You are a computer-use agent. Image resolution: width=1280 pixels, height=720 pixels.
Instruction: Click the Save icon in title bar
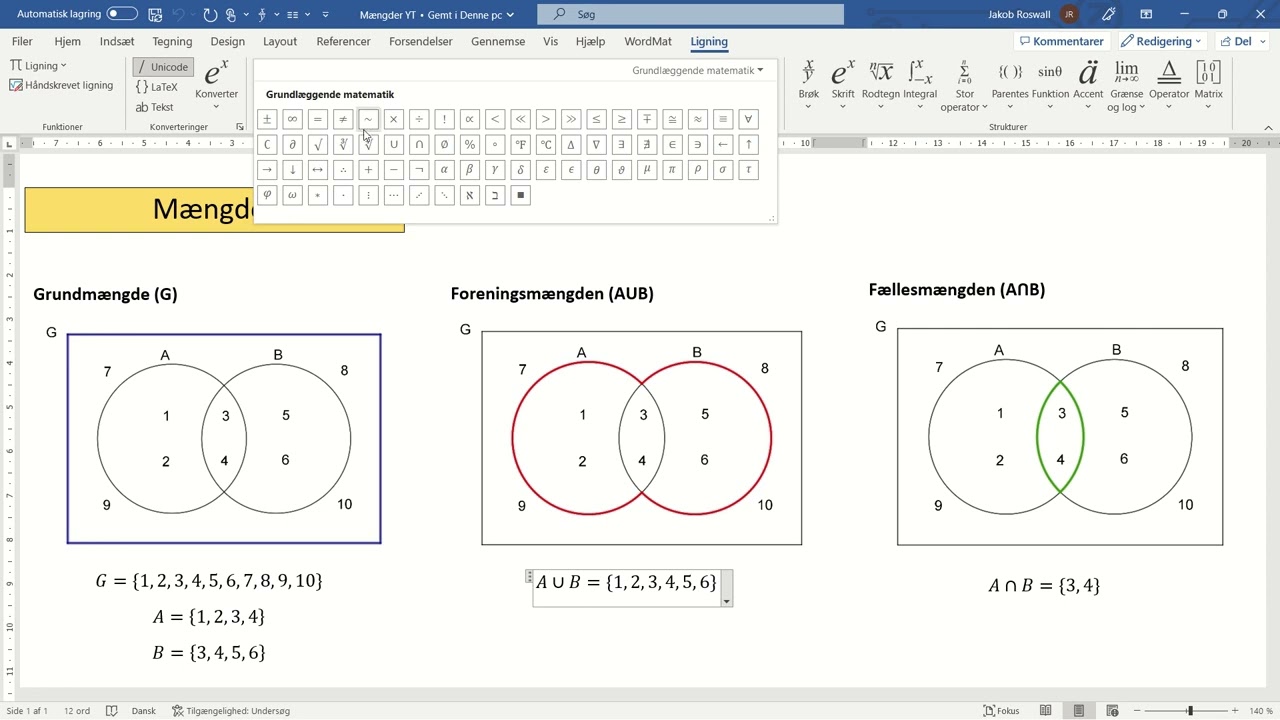(x=155, y=14)
